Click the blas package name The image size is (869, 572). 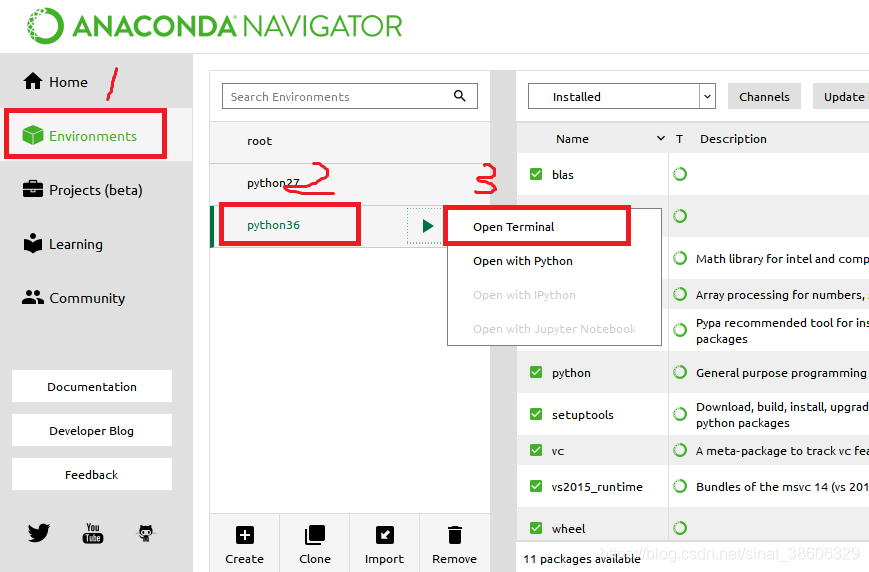563,175
